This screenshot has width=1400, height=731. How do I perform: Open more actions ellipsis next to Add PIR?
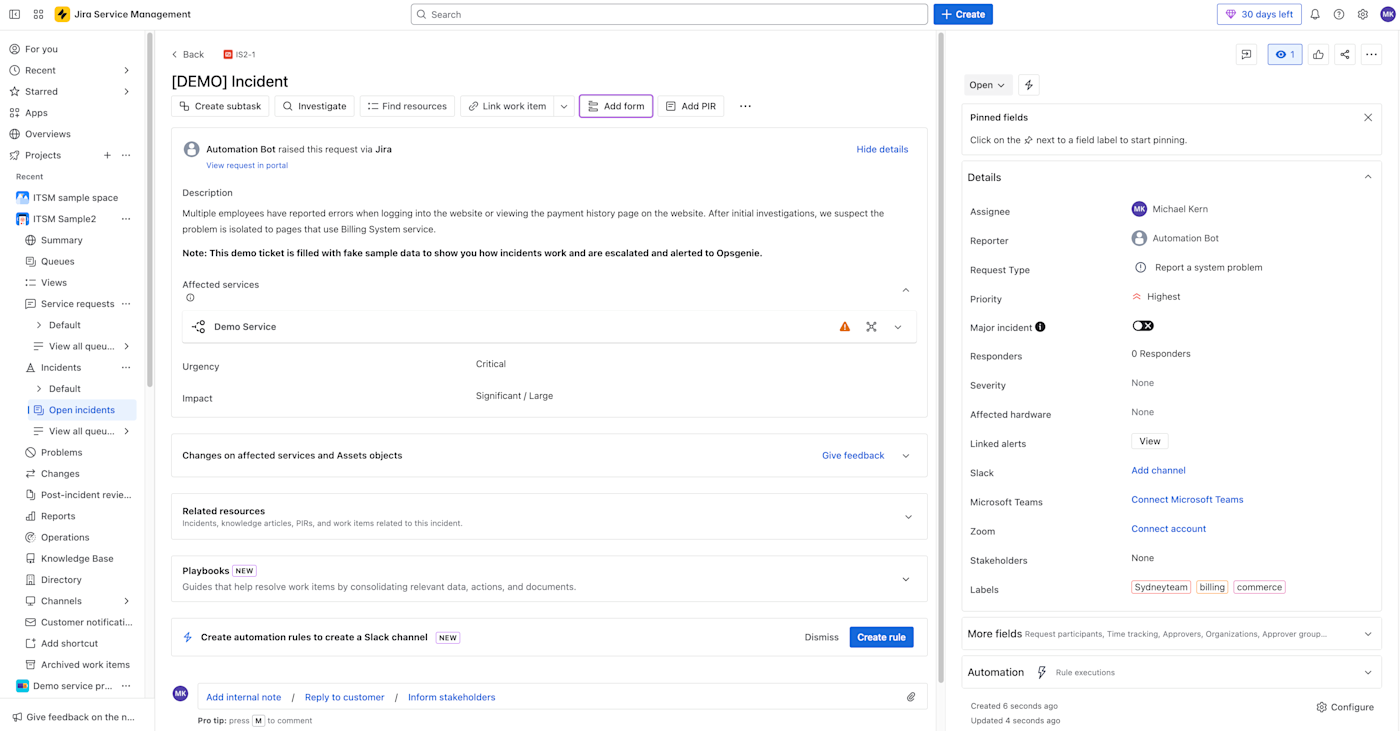coord(745,106)
